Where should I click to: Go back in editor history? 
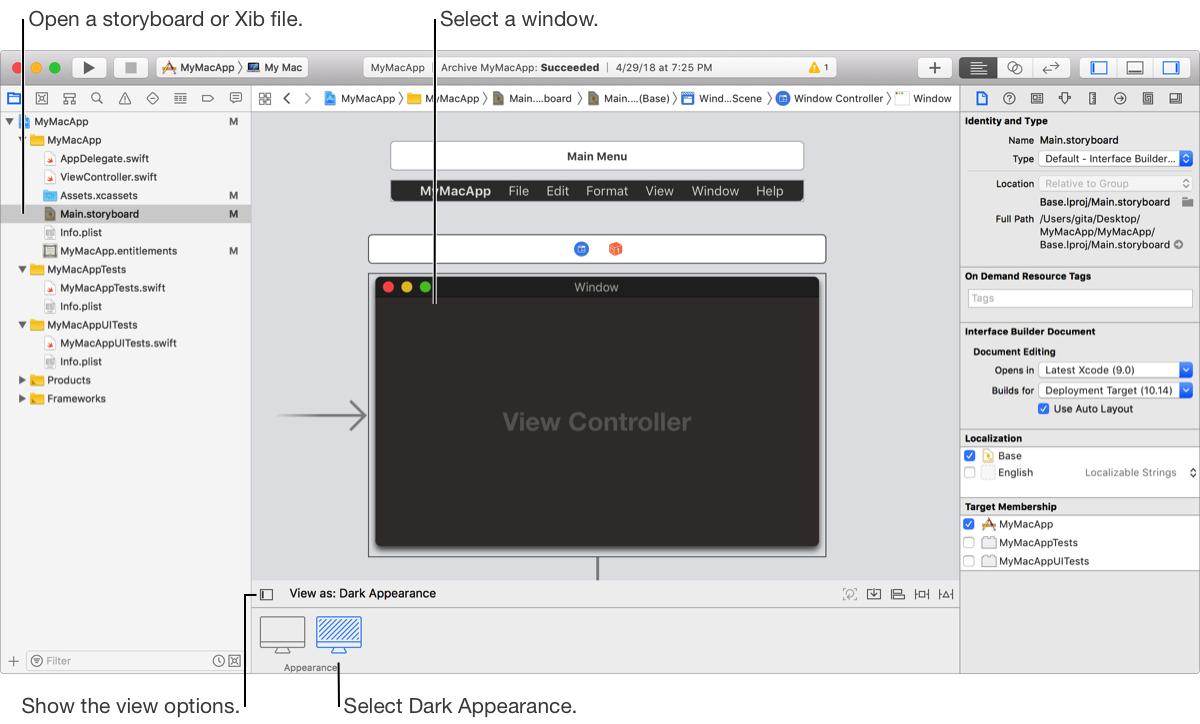point(287,98)
